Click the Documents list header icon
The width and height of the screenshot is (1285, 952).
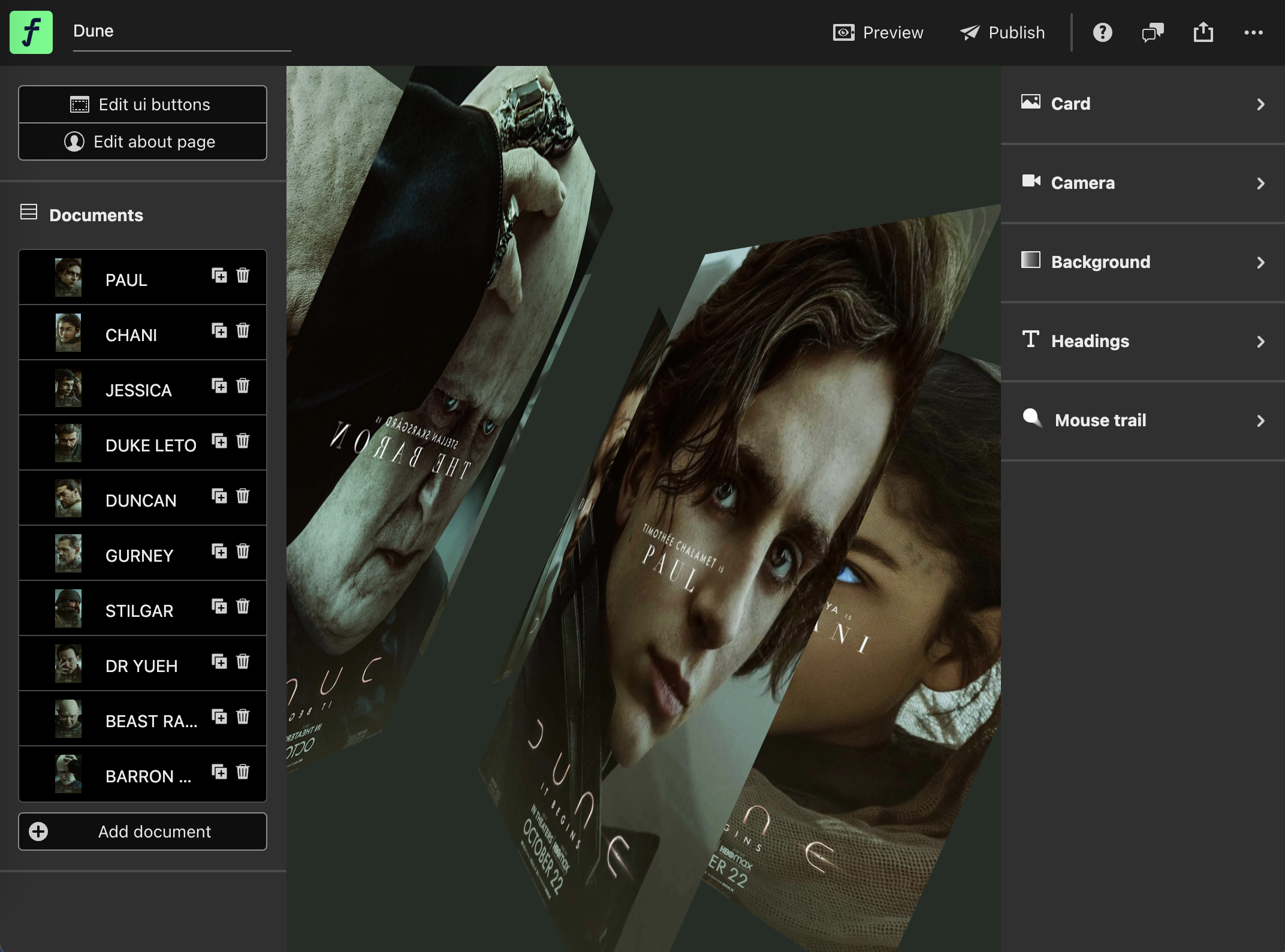coord(29,212)
